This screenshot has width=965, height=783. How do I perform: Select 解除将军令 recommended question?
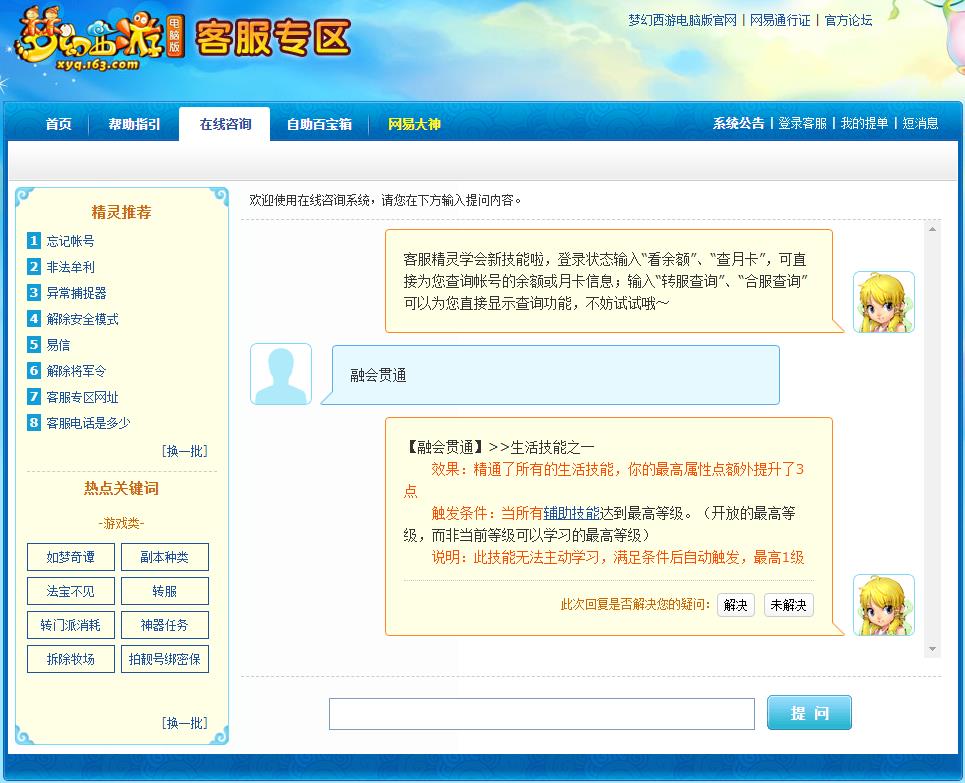(76, 371)
